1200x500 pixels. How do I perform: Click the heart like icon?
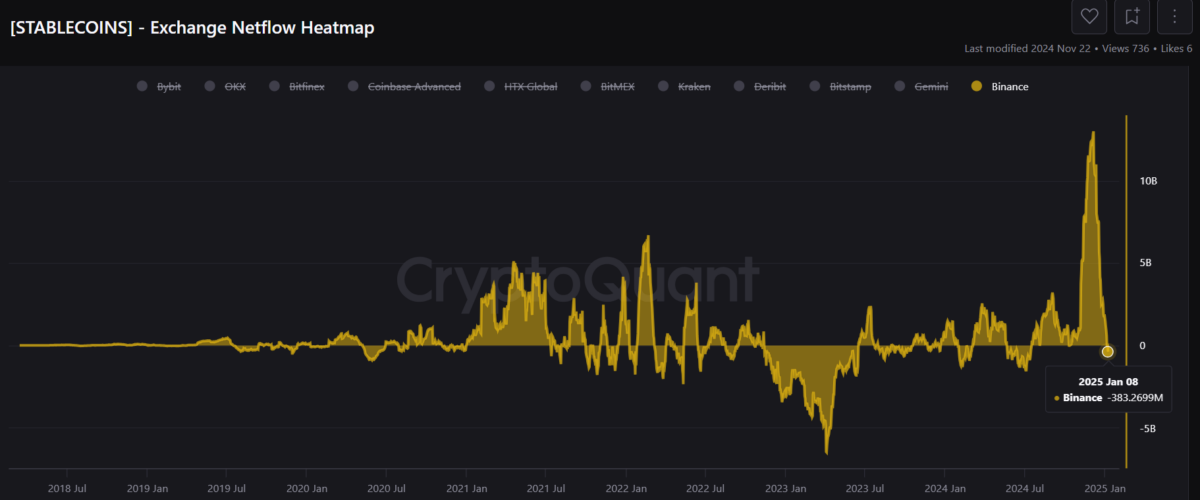point(1089,17)
